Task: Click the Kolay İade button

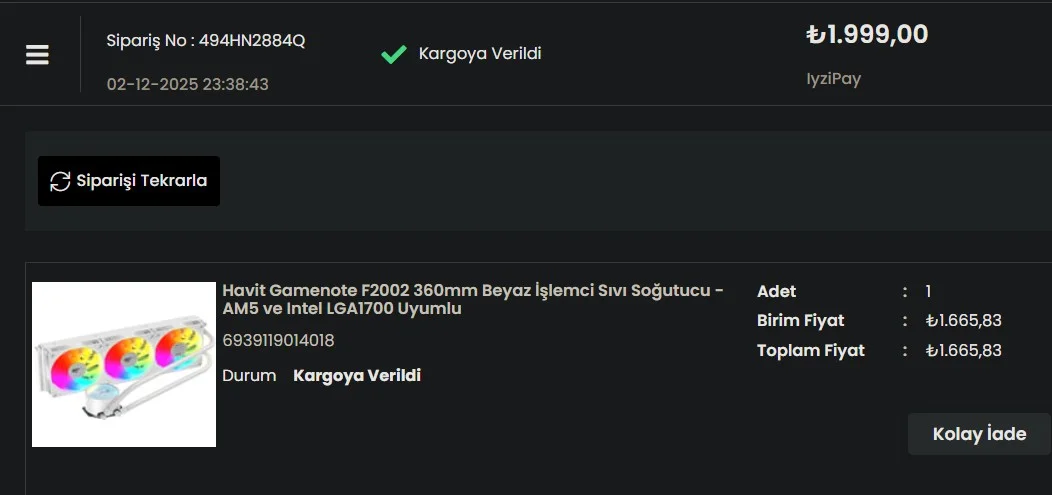Action: [979, 434]
